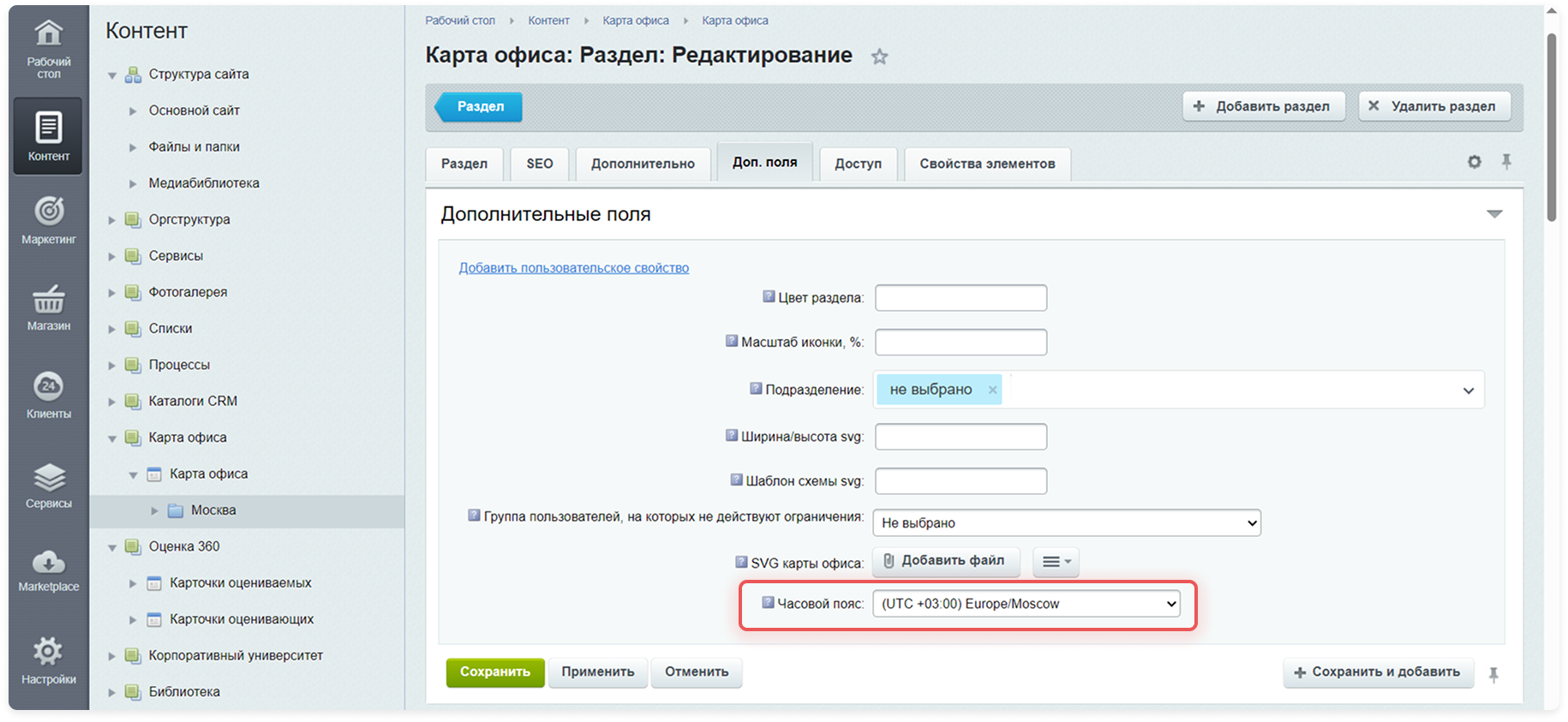Open tab settings gear icon
Viewport: 1568px width, 722px height.
(x=1474, y=162)
